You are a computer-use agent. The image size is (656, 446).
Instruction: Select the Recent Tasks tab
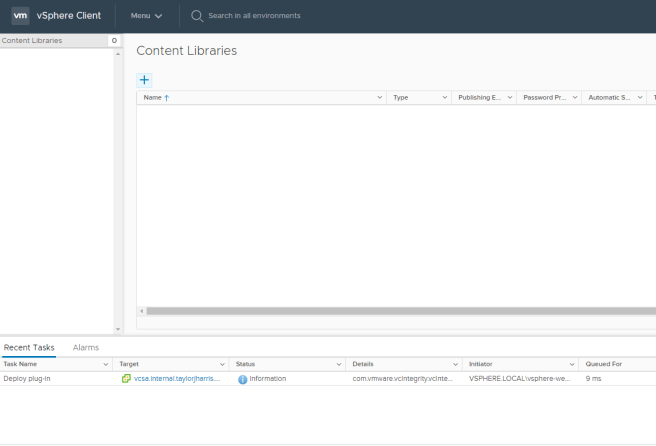pos(29,347)
